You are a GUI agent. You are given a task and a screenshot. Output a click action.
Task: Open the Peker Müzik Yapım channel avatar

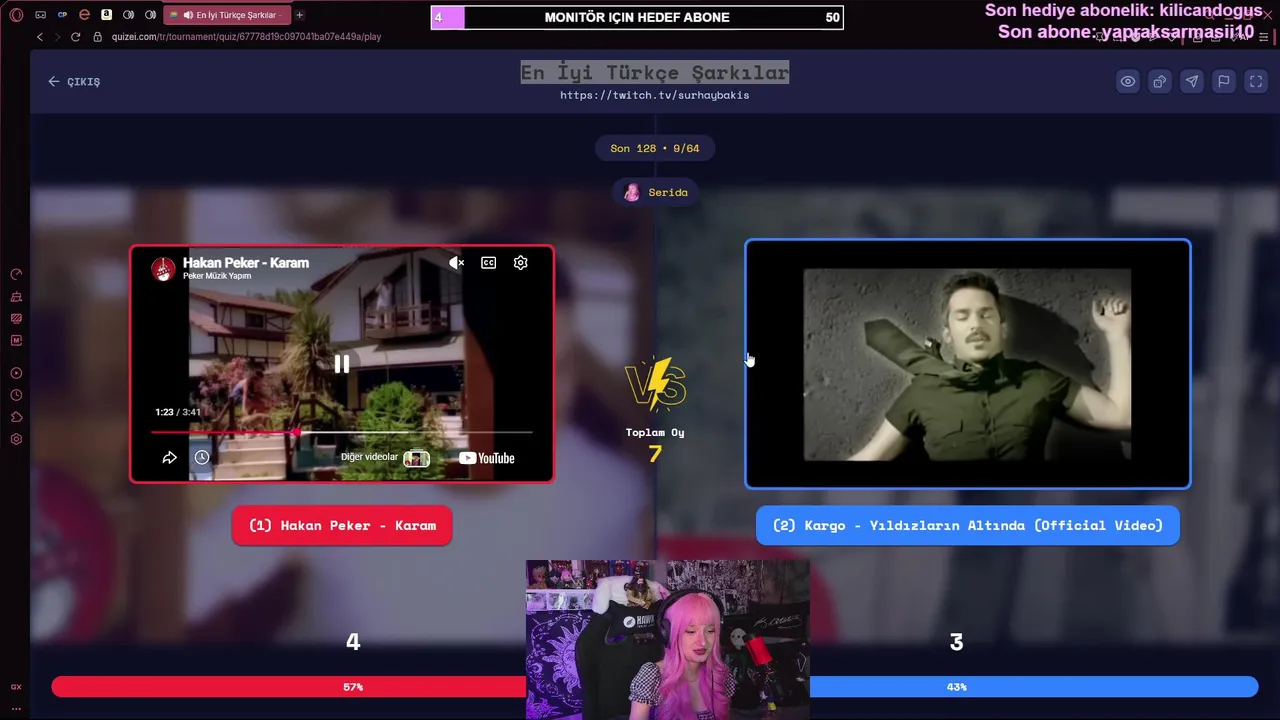point(163,268)
